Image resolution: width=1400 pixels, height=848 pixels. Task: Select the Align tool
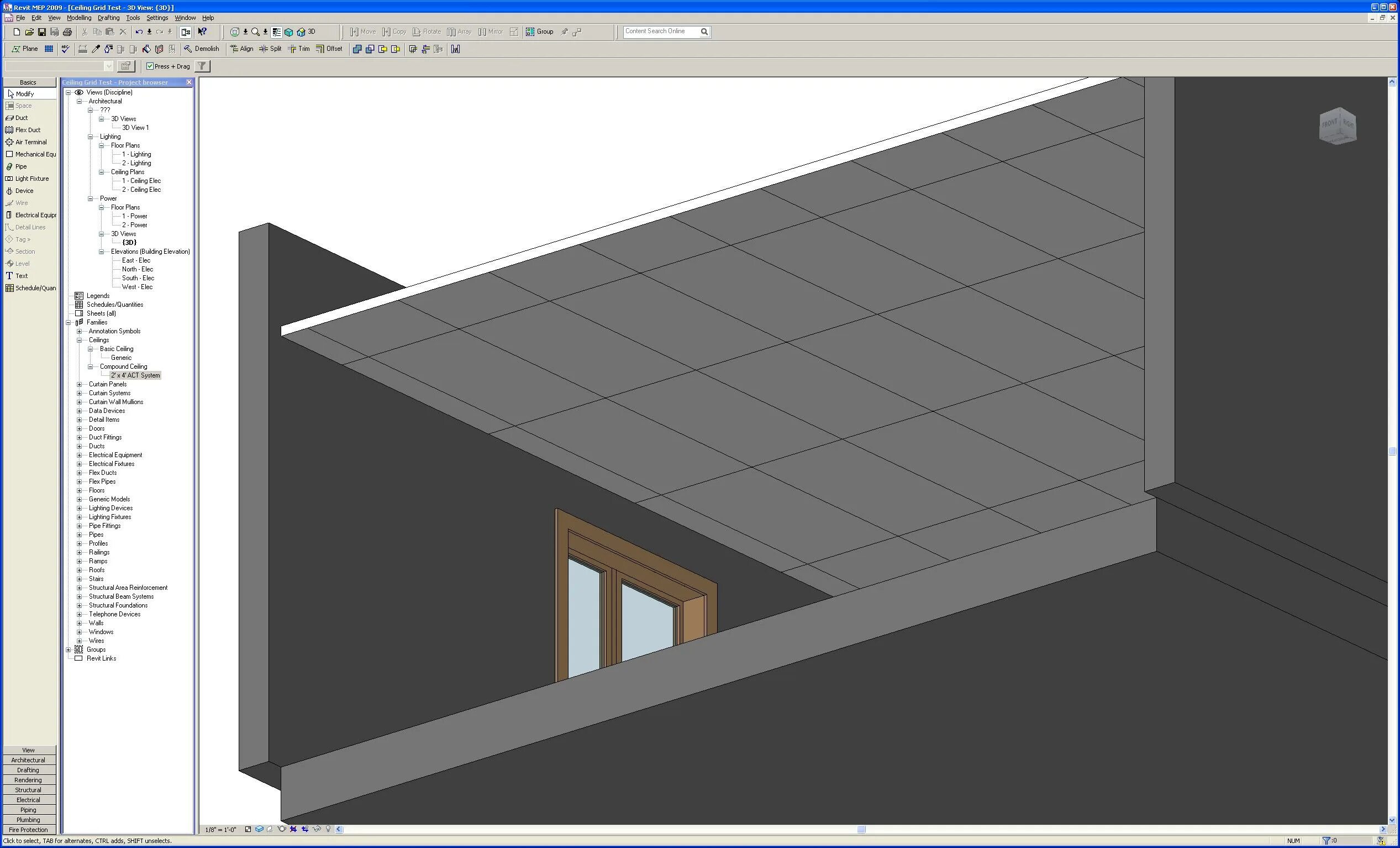241,49
